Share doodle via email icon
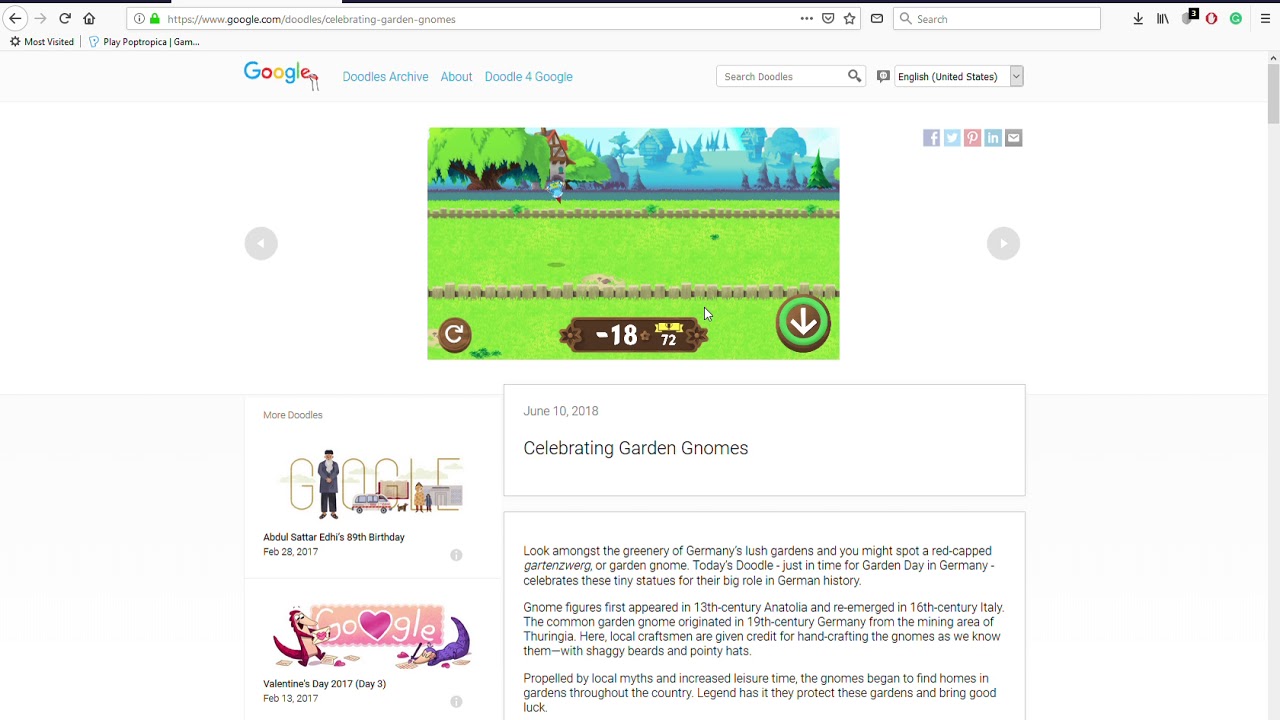This screenshot has height=720, width=1280. pos(1013,138)
